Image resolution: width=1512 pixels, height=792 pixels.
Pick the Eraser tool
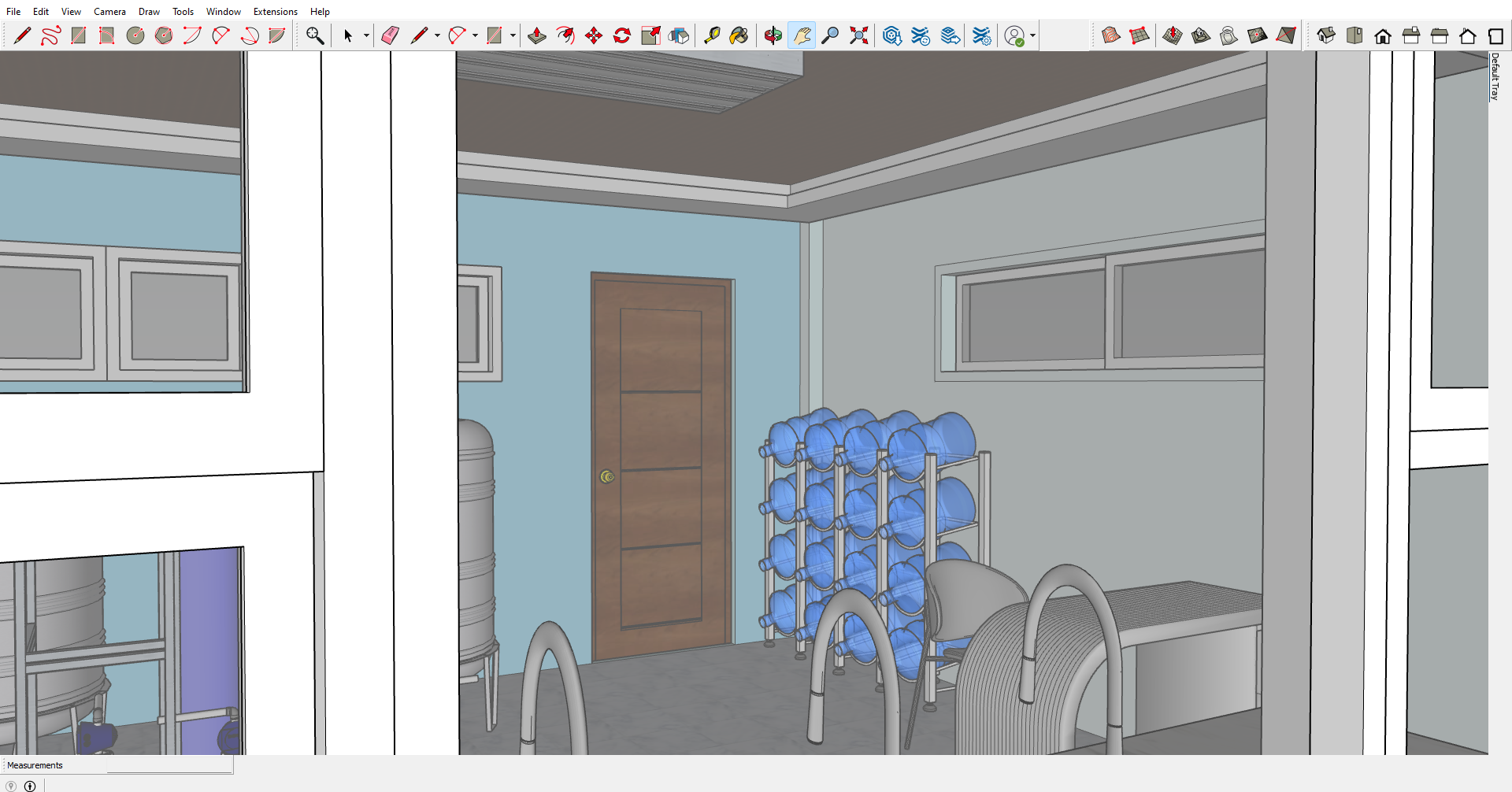390,35
